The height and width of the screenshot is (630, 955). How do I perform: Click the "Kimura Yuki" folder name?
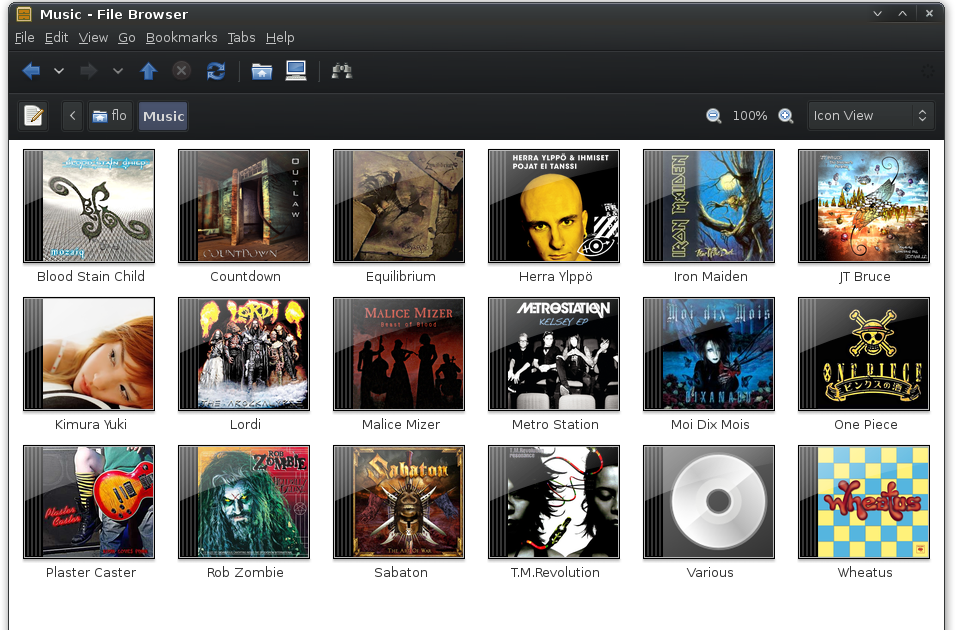pos(91,425)
